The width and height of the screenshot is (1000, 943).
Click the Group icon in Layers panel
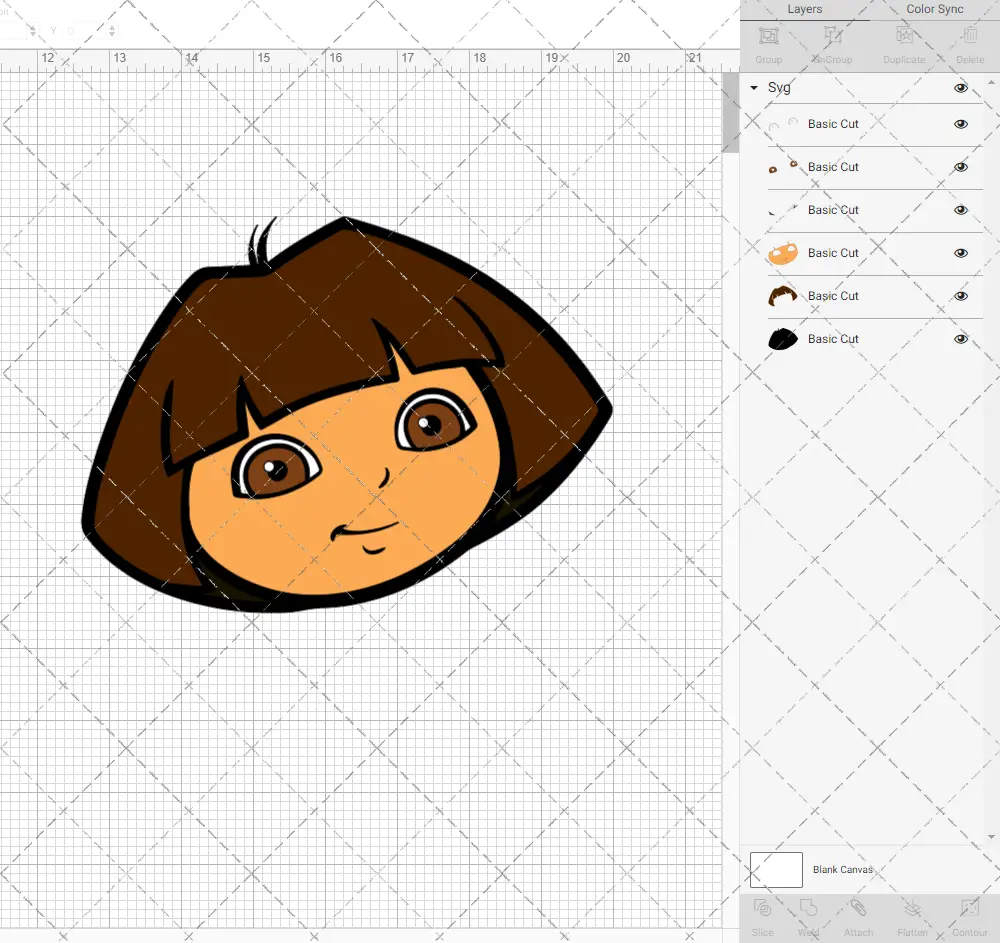[x=768, y=37]
